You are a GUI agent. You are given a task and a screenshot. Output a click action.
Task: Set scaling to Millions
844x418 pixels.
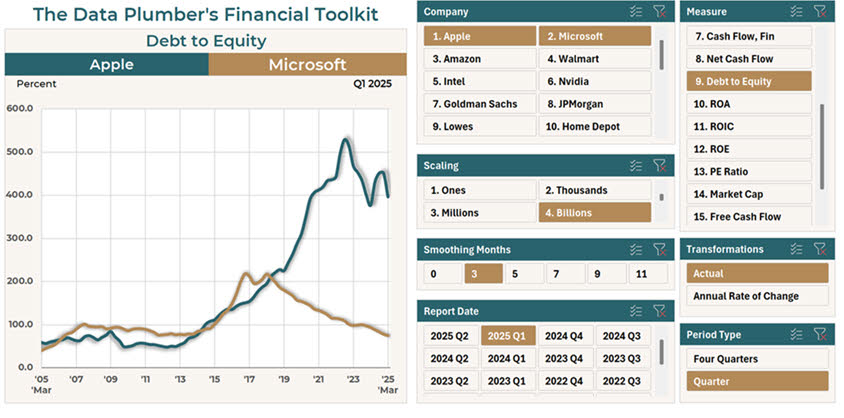479,212
